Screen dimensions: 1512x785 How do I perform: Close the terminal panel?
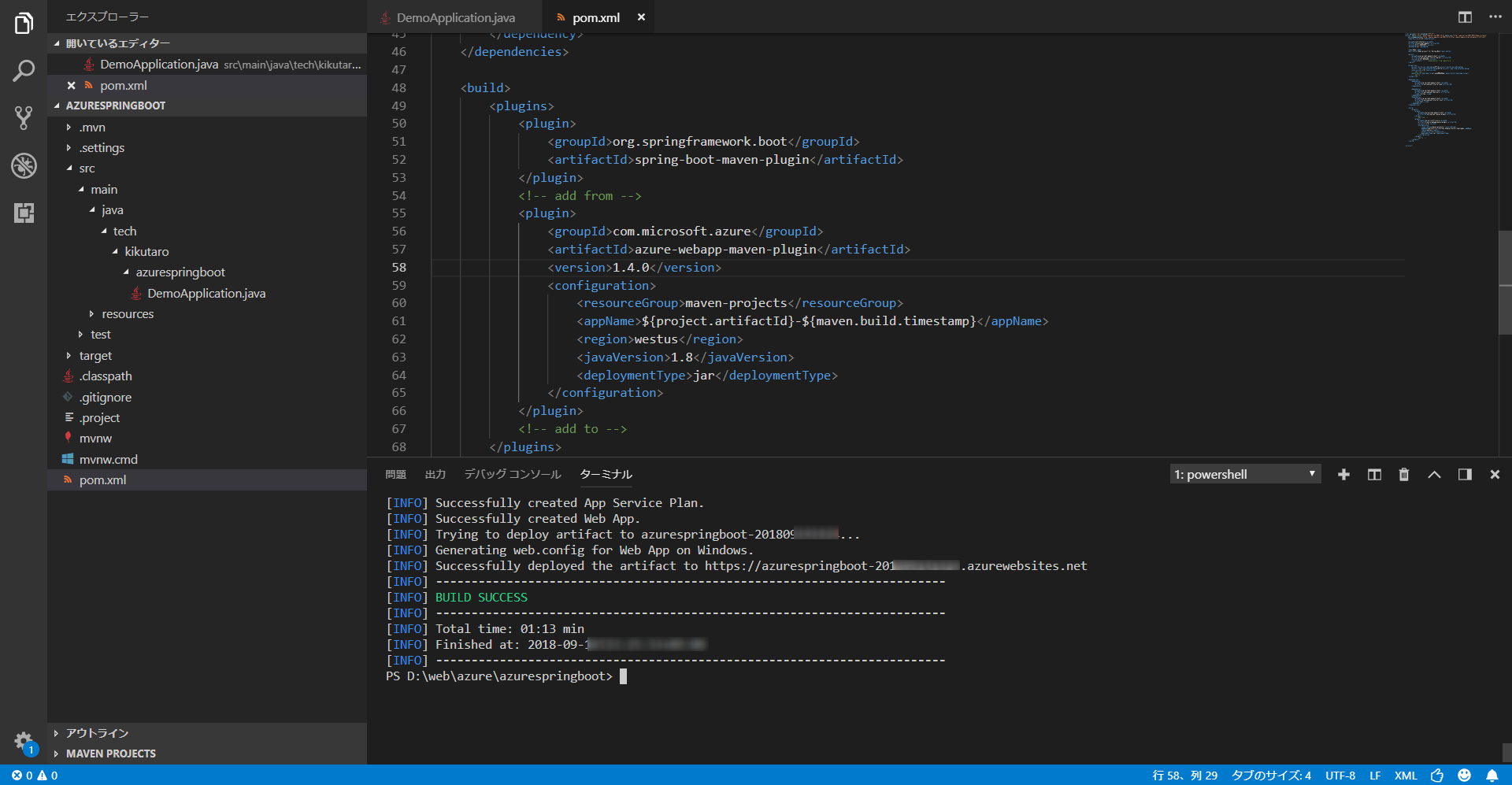pos(1495,475)
